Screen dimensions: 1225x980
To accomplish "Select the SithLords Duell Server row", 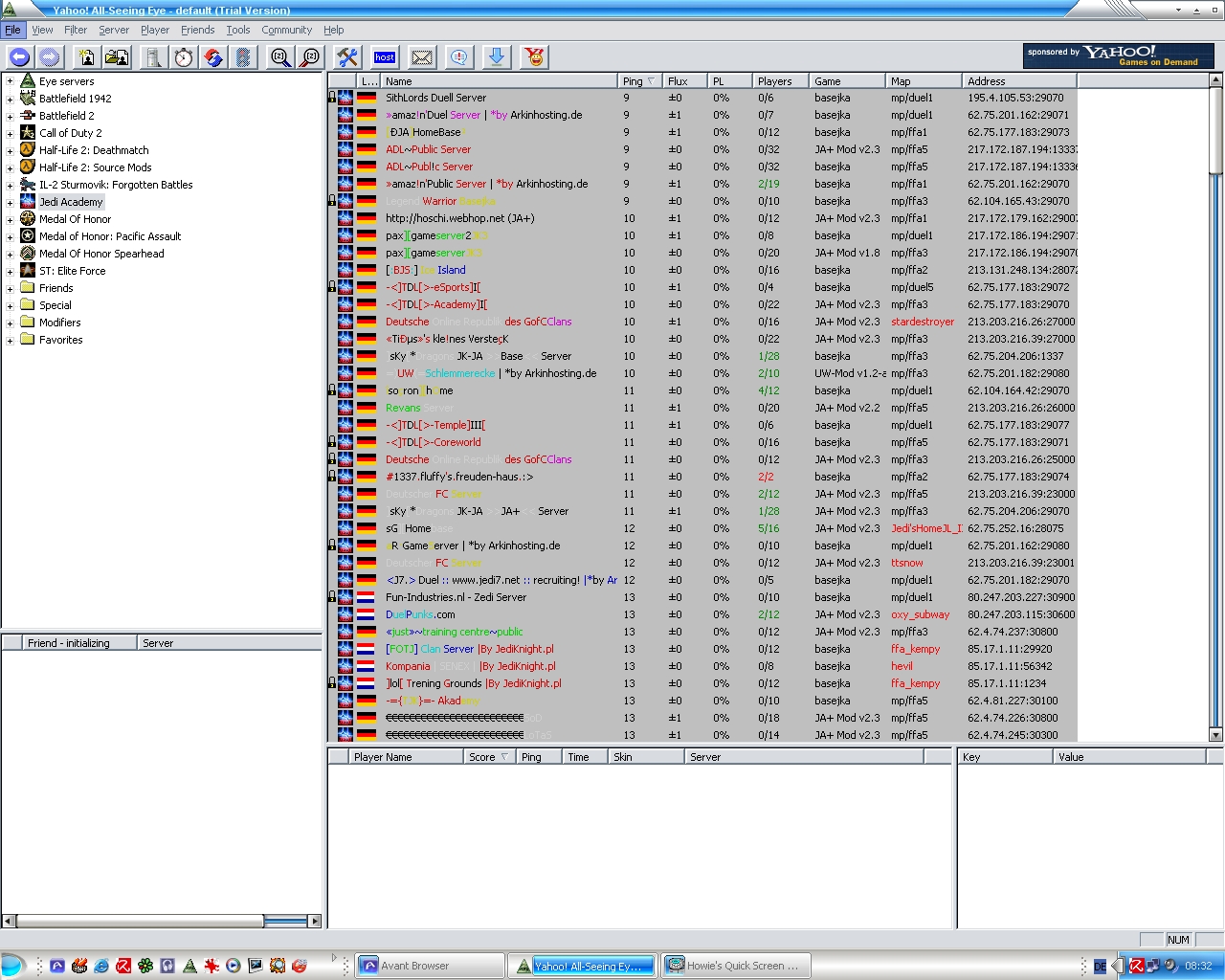I will [x=702, y=98].
